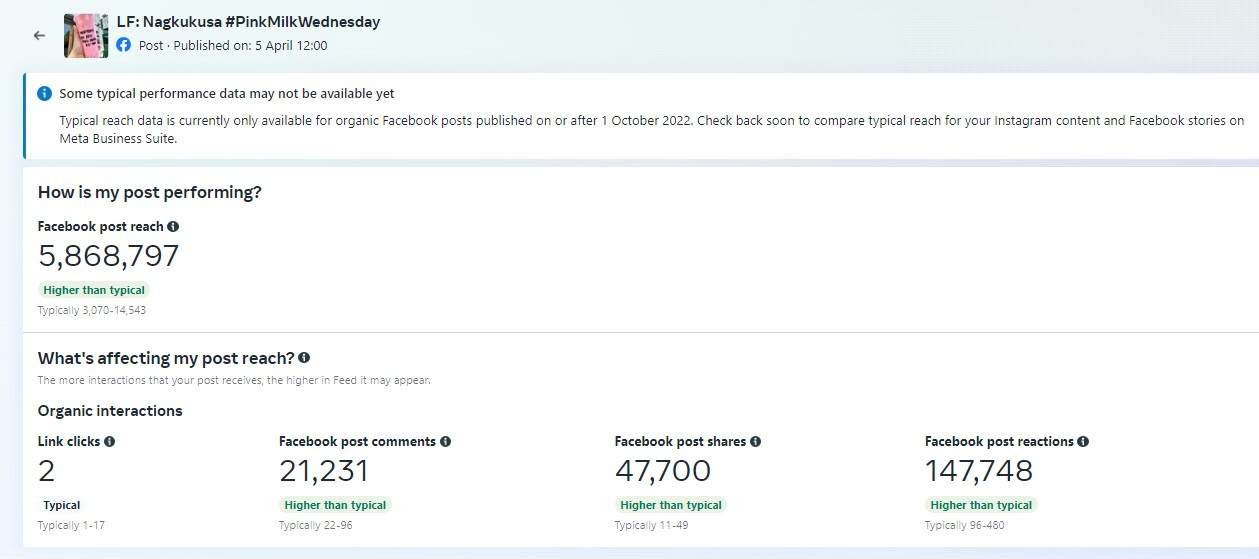Click info icon beside What's affecting my post reach

point(304,357)
